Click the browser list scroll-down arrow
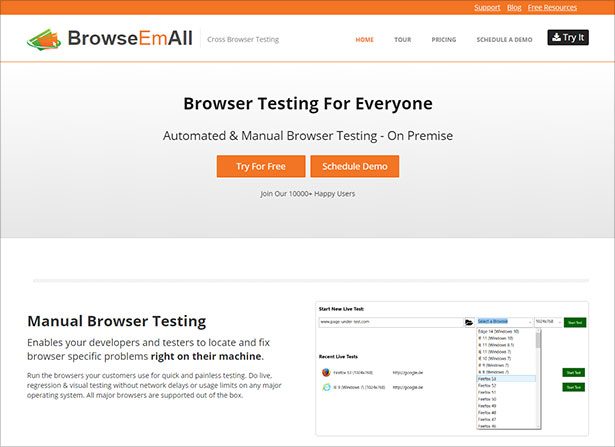 pyautogui.click(x=538, y=426)
